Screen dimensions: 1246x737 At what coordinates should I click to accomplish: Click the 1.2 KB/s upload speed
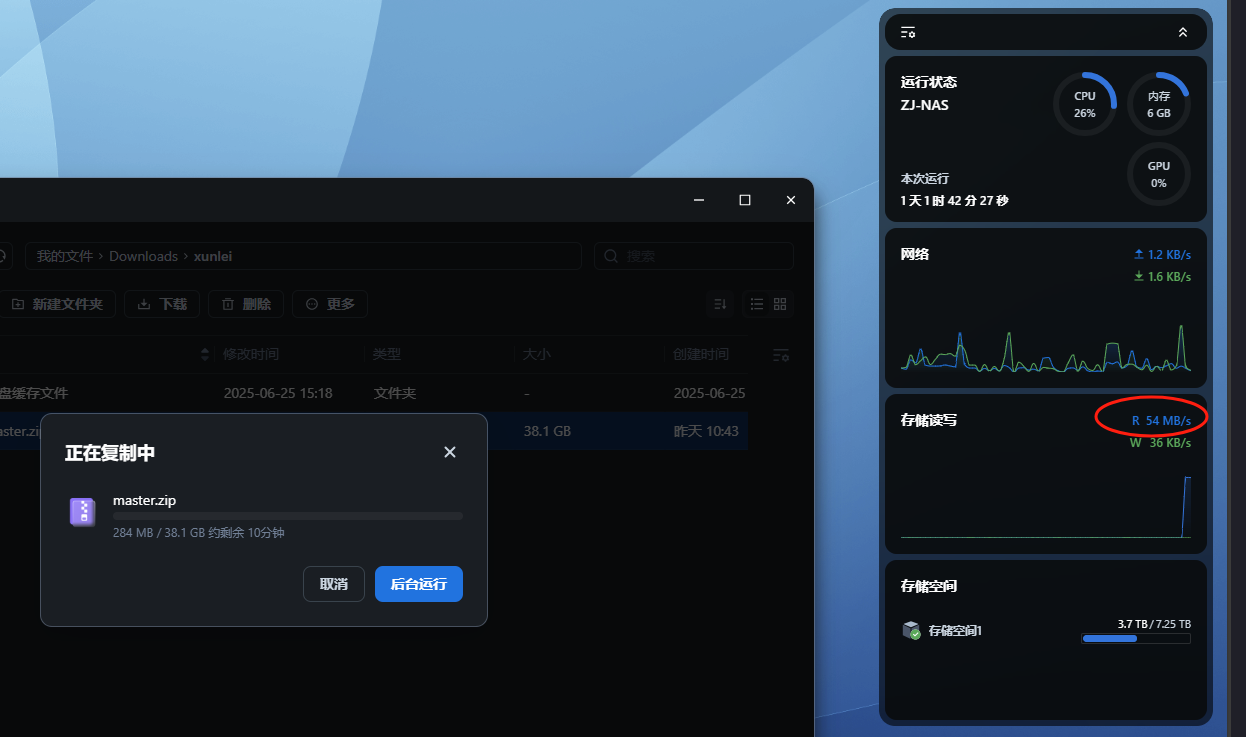click(1169, 254)
